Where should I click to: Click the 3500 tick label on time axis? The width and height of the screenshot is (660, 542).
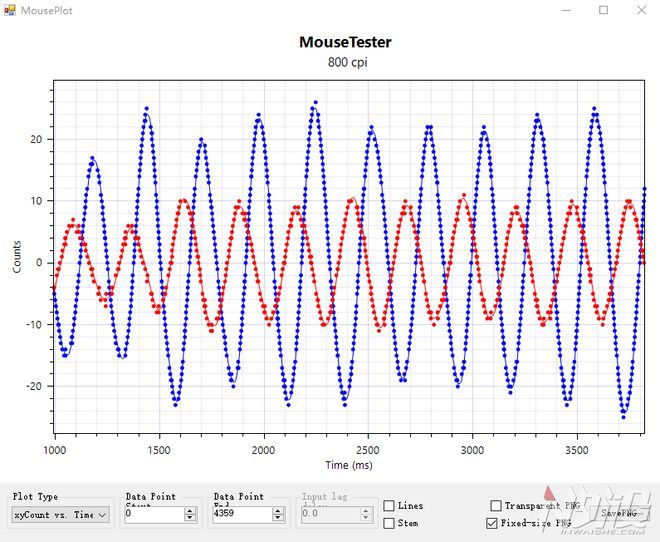click(x=576, y=450)
